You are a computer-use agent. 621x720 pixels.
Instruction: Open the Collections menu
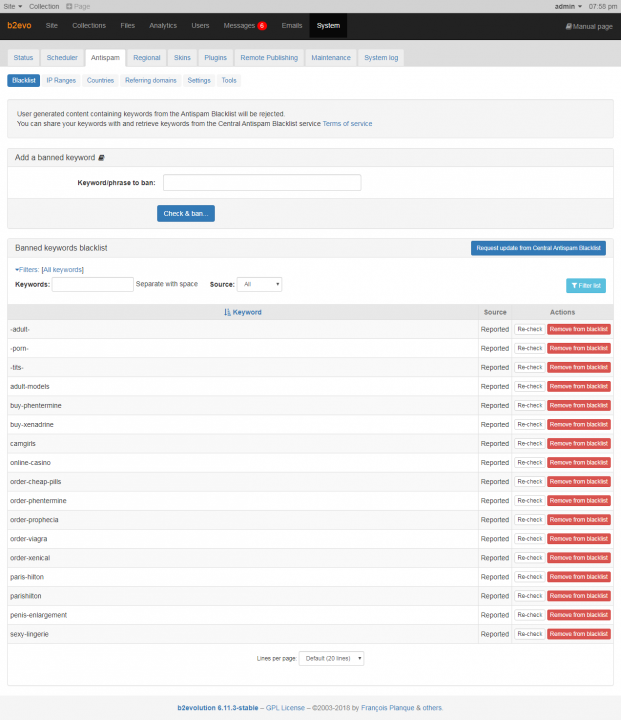pos(89,26)
